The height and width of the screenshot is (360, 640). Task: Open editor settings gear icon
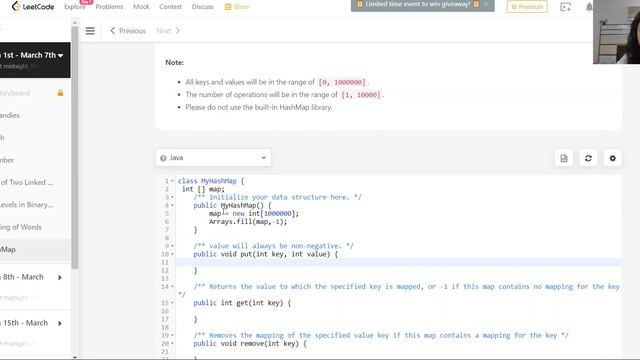[x=613, y=158]
